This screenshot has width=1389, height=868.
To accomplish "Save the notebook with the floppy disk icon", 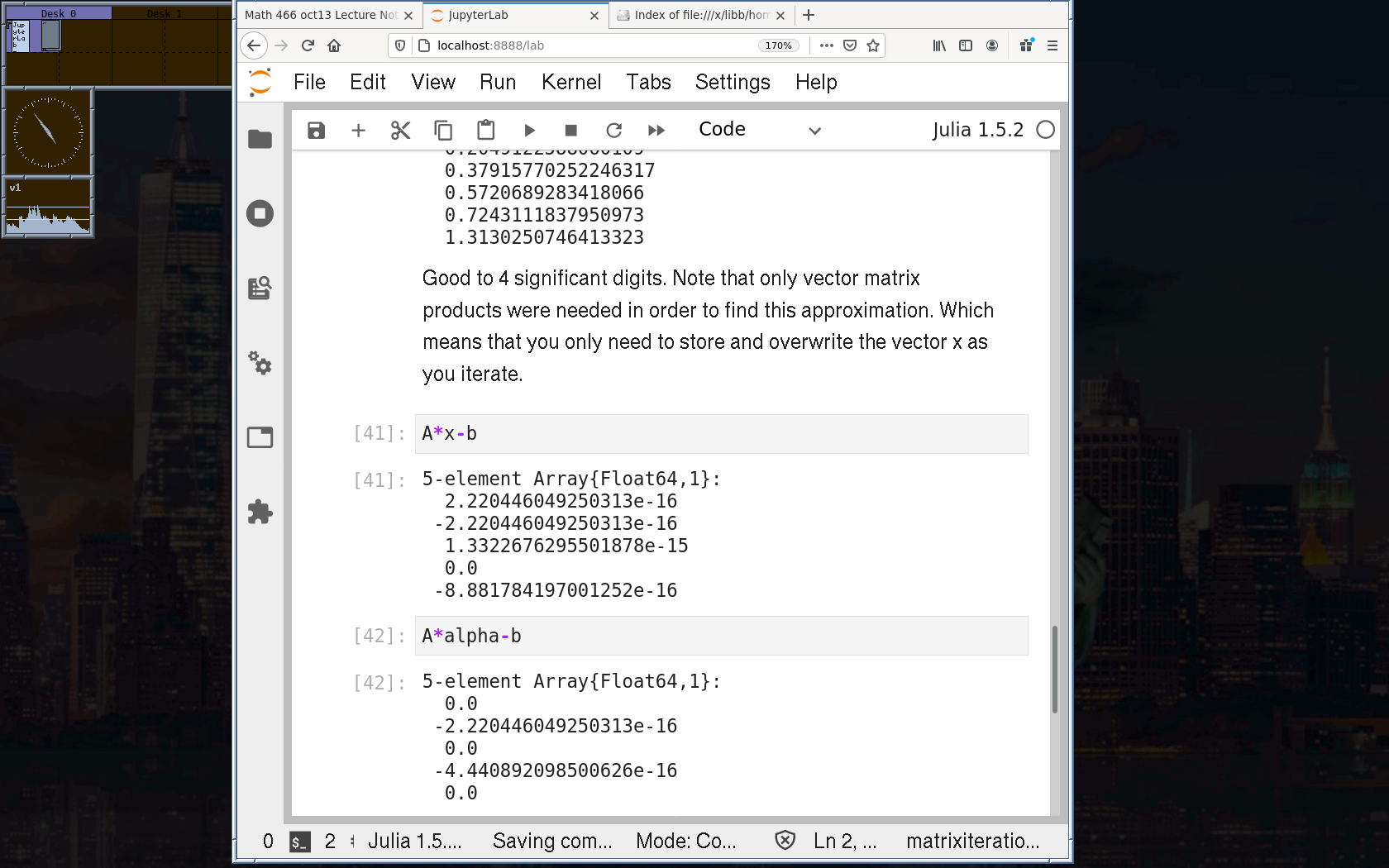I will pos(316,131).
